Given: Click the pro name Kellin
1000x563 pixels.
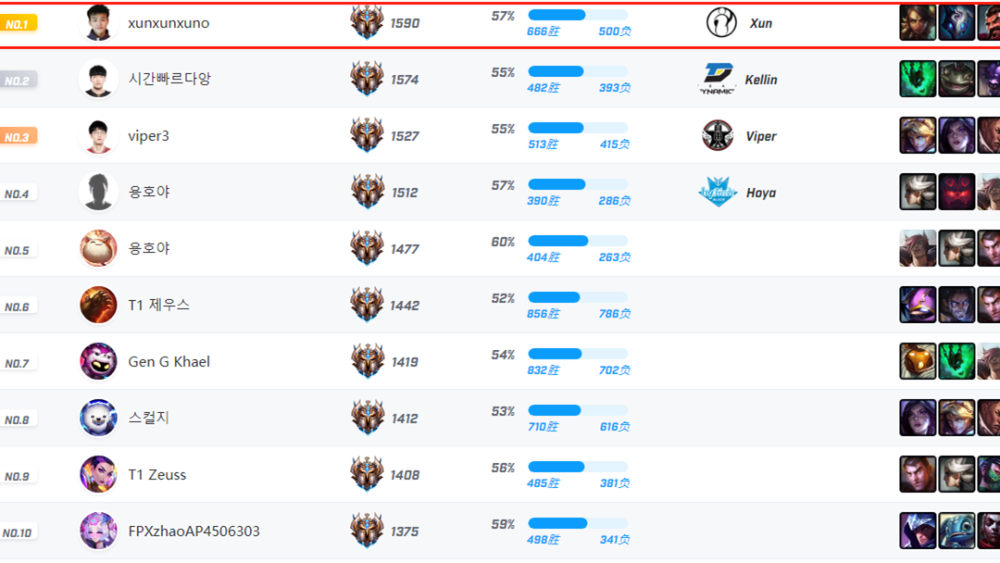Looking at the screenshot, I should (x=761, y=80).
